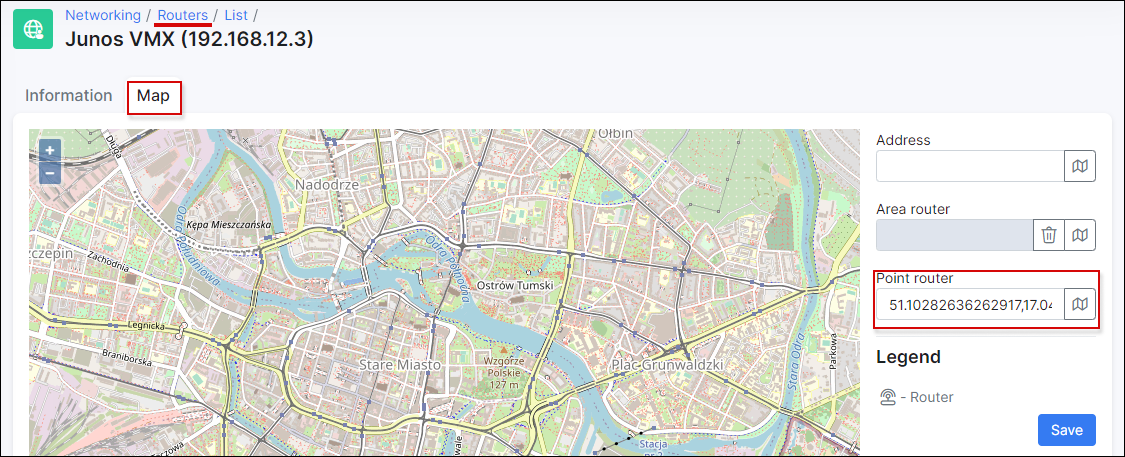This screenshot has height=457, width=1125.
Task: Open the Networking breadcrumb link
Action: pyautogui.click(x=103, y=15)
